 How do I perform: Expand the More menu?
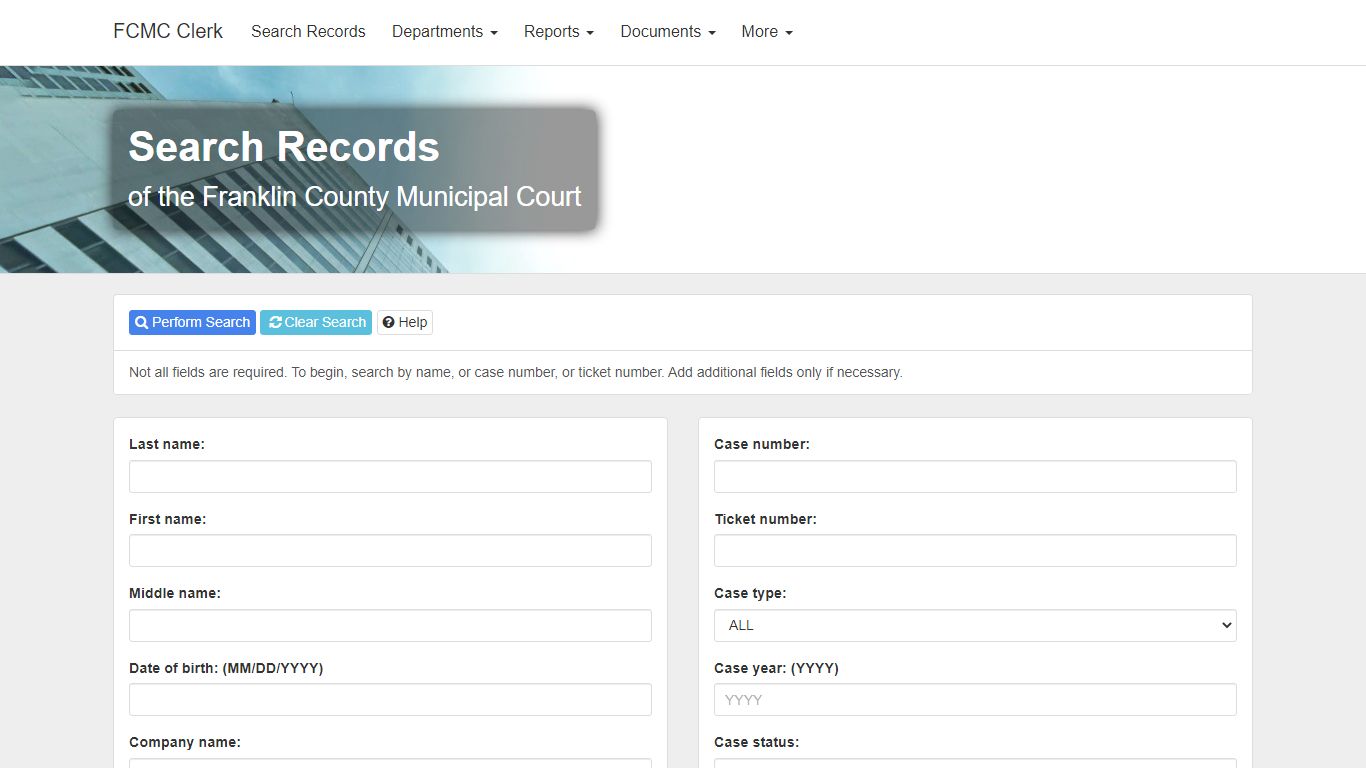click(766, 32)
